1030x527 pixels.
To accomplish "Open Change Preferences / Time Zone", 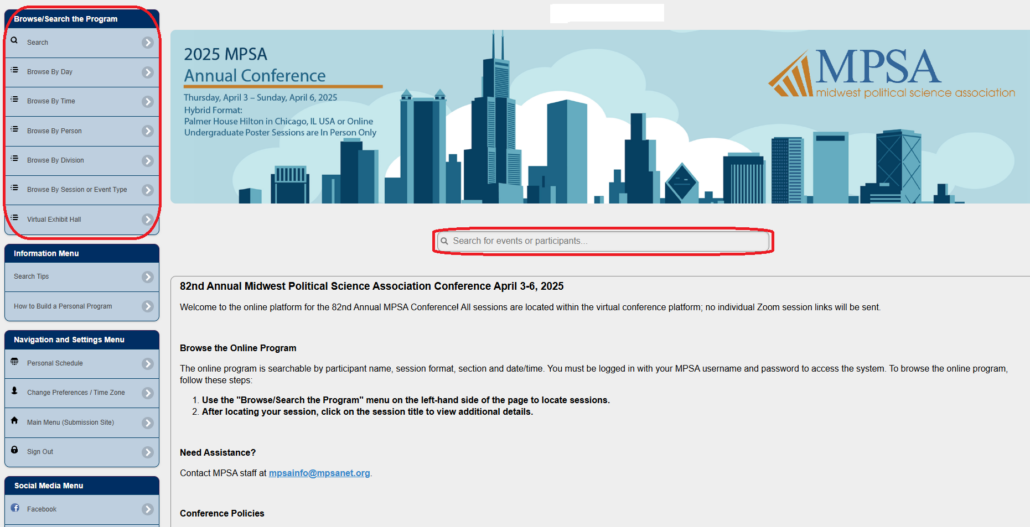I will [82, 393].
